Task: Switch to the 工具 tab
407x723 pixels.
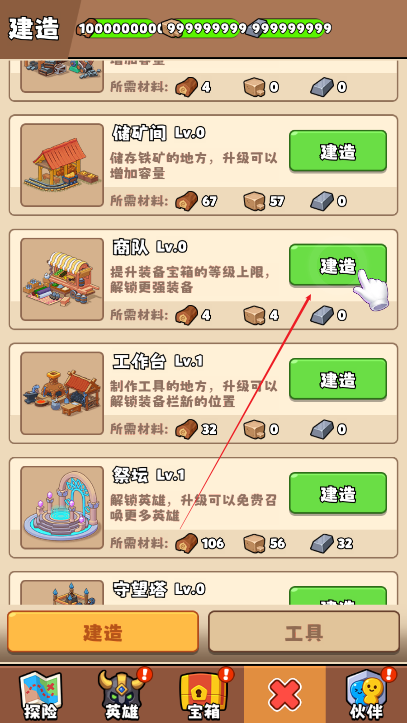Action: [304, 632]
